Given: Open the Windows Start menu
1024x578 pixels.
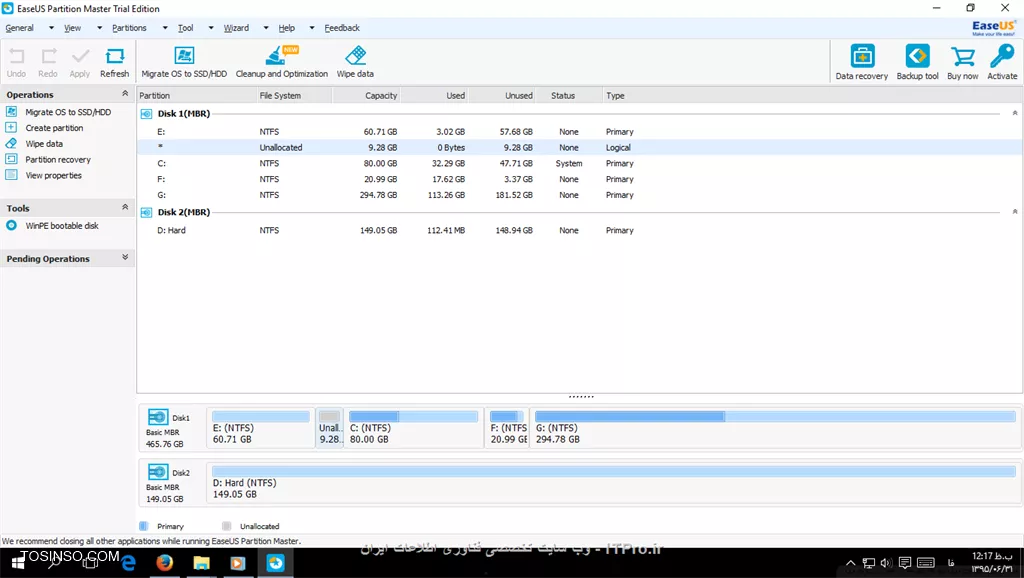Looking at the screenshot, I should 18,562.
